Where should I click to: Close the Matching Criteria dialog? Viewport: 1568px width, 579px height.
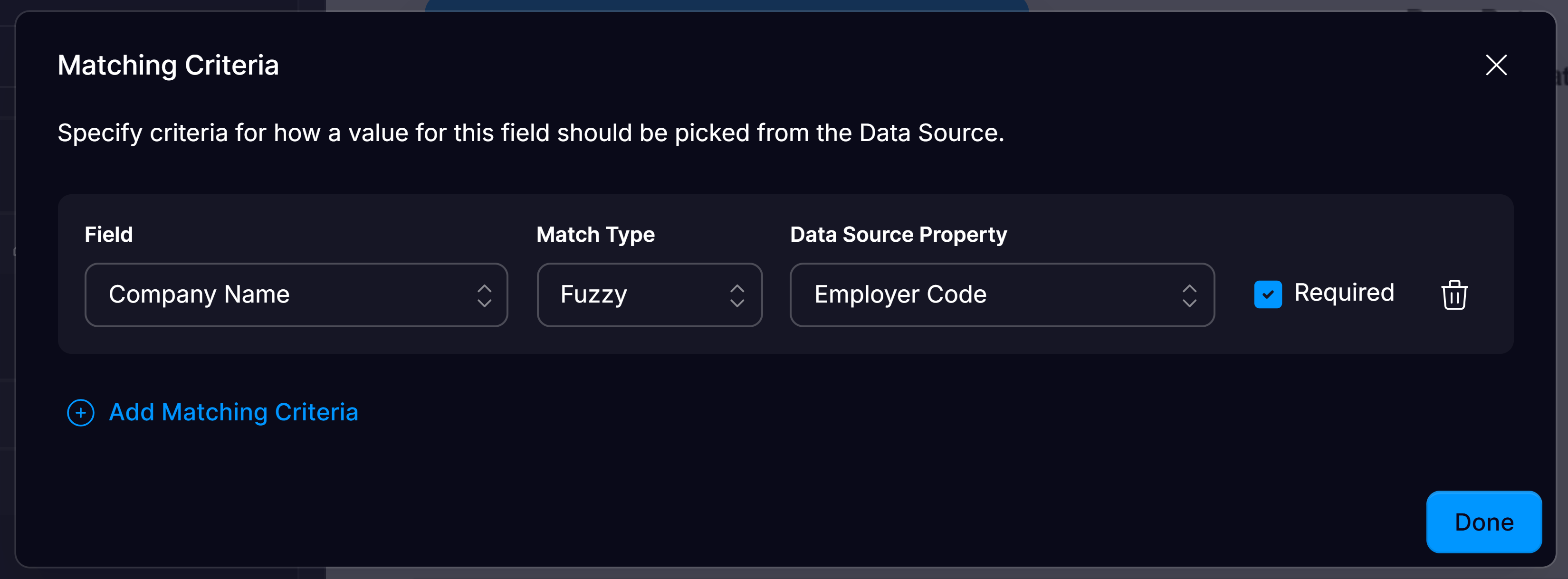click(1497, 66)
